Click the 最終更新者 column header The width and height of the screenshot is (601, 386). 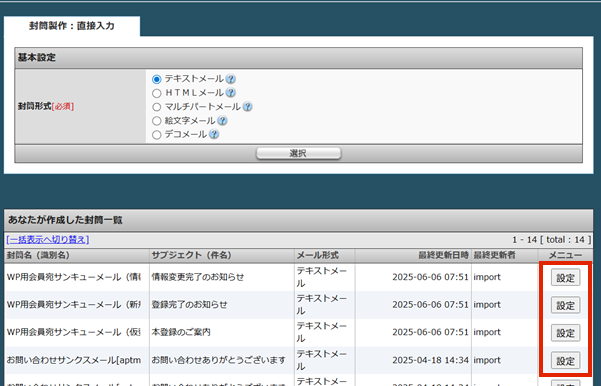click(x=494, y=255)
